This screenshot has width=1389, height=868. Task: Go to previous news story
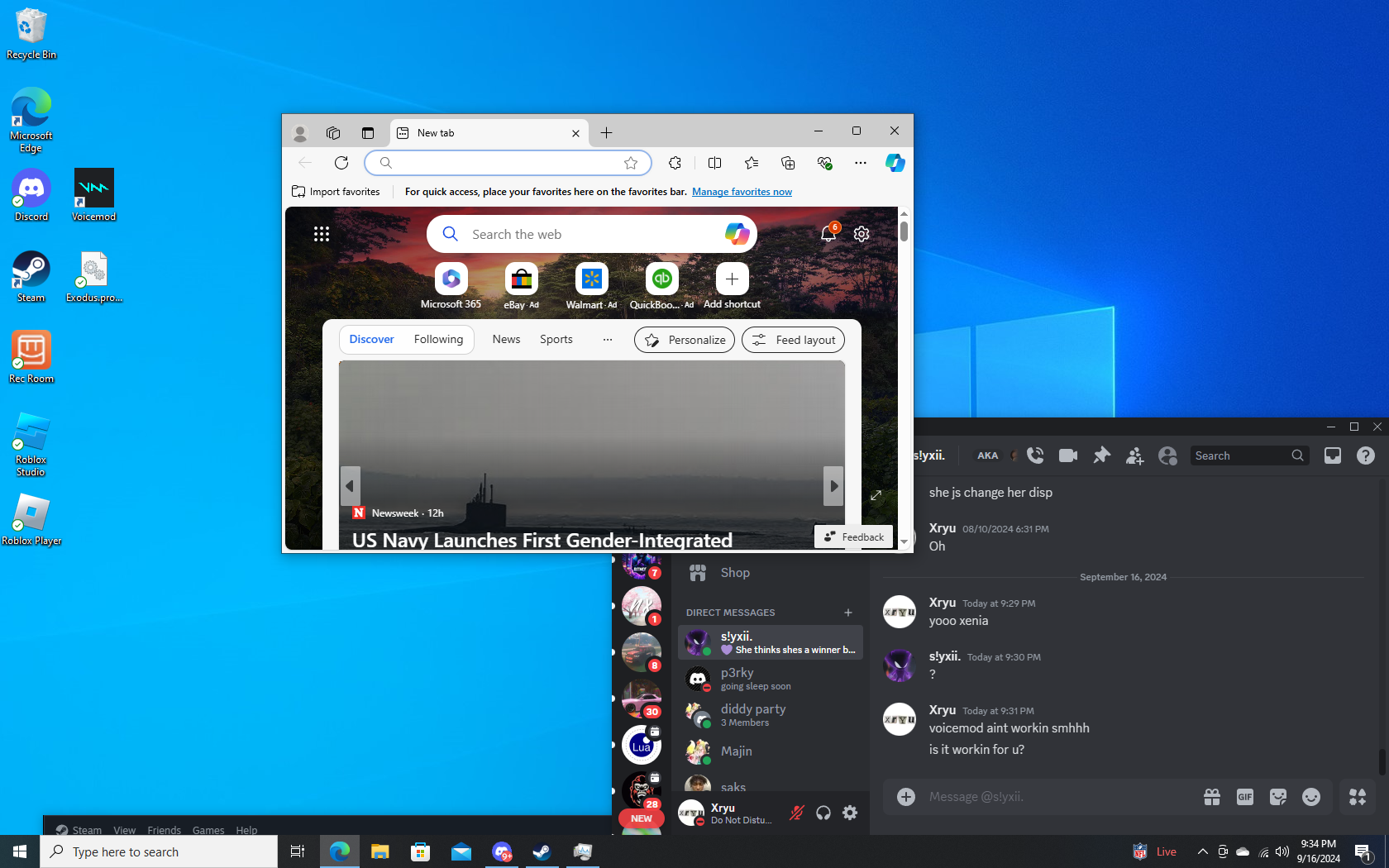pos(350,486)
